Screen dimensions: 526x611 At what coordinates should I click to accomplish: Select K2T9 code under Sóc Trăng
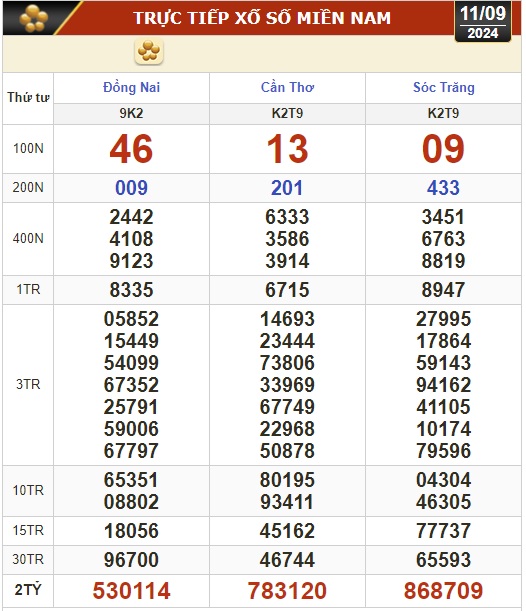pos(443,113)
